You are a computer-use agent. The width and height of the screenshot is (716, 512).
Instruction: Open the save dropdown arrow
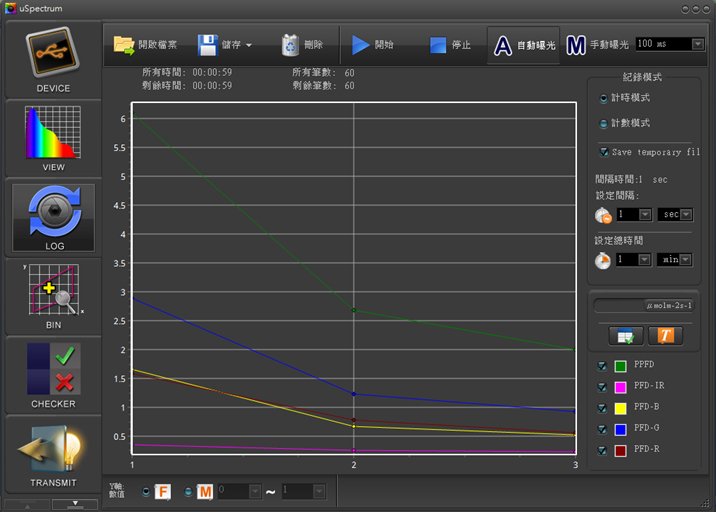point(249,45)
